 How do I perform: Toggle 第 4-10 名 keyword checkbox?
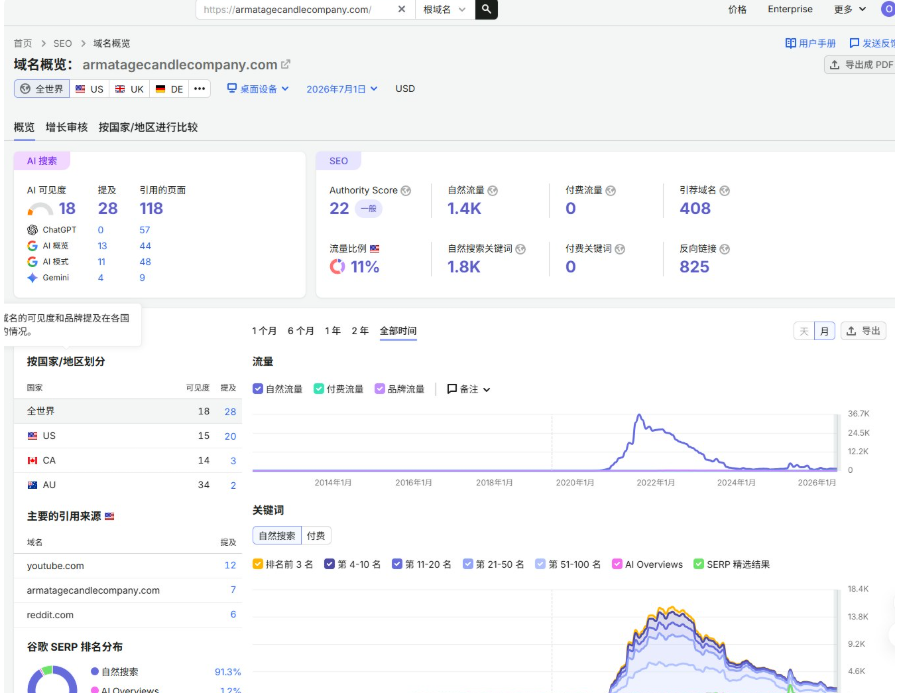click(x=329, y=564)
